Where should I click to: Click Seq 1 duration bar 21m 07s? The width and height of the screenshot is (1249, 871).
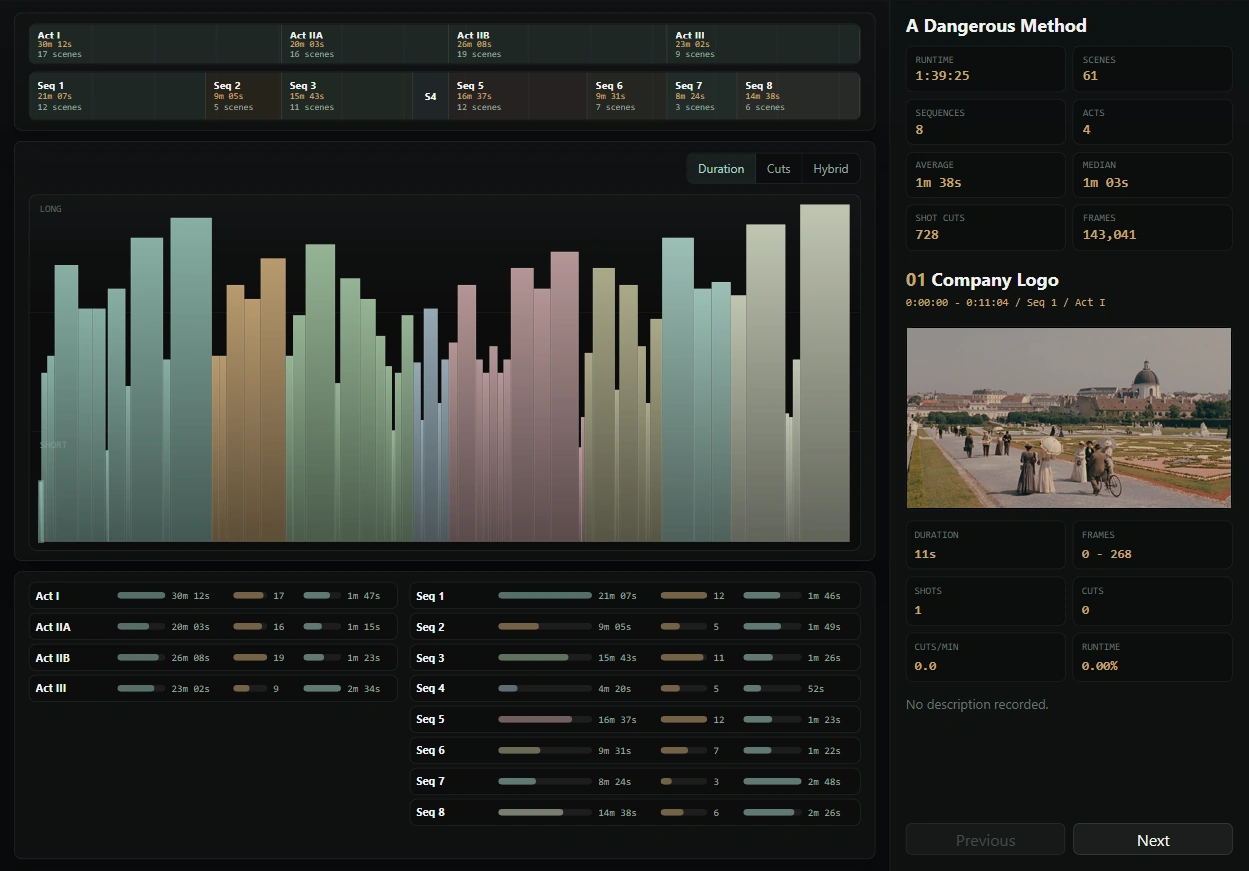click(x=545, y=596)
